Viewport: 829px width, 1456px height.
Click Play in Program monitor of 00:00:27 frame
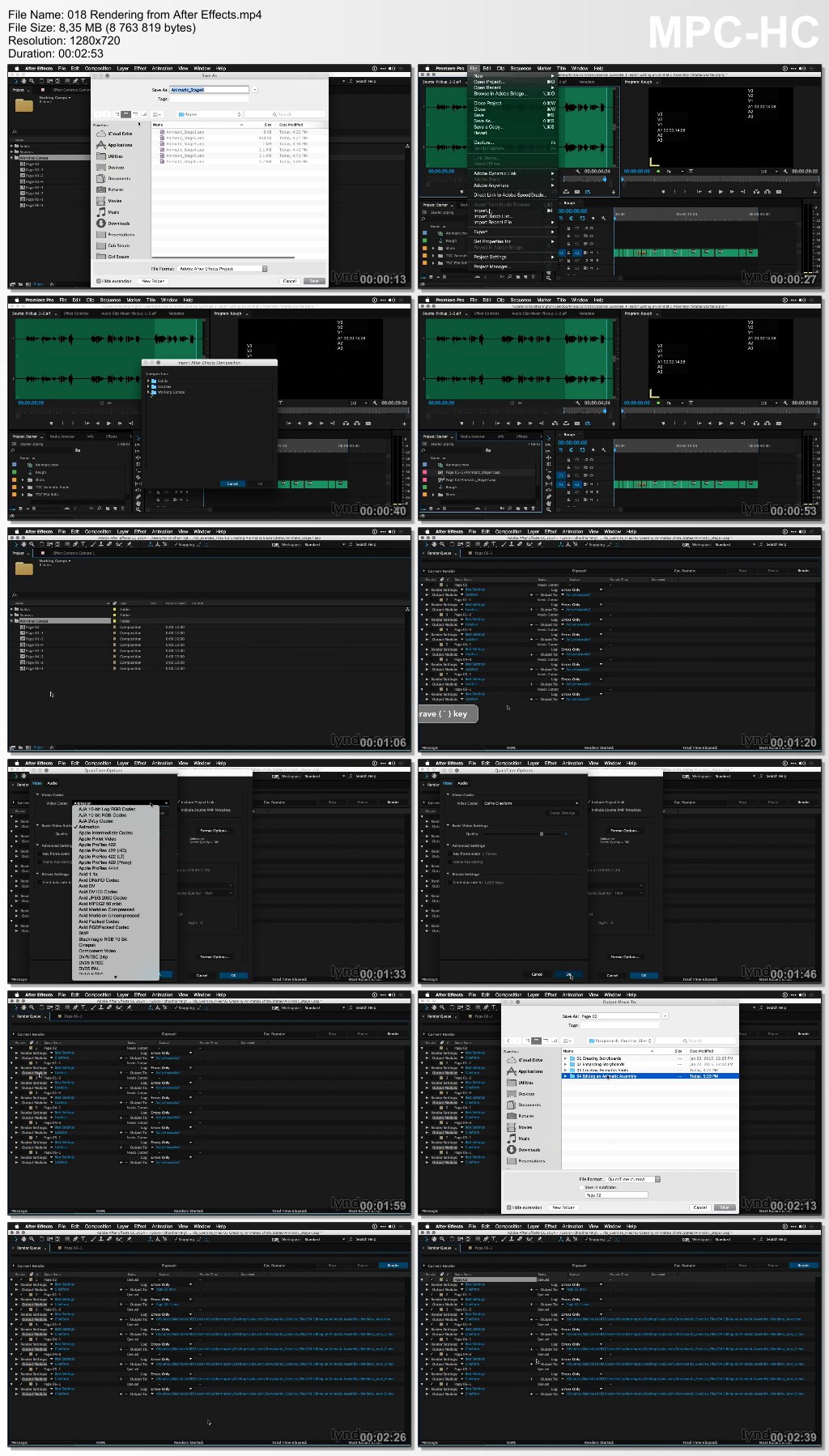[720, 192]
